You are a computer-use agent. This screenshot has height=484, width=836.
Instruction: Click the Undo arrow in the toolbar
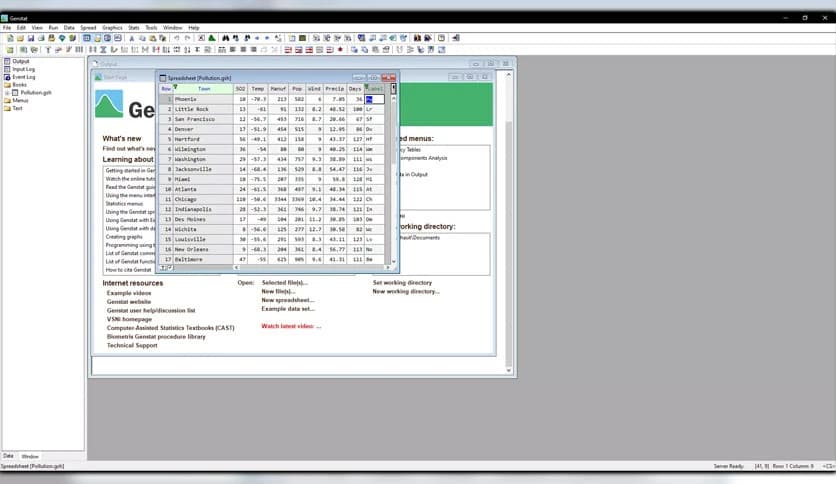click(x=176, y=38)
